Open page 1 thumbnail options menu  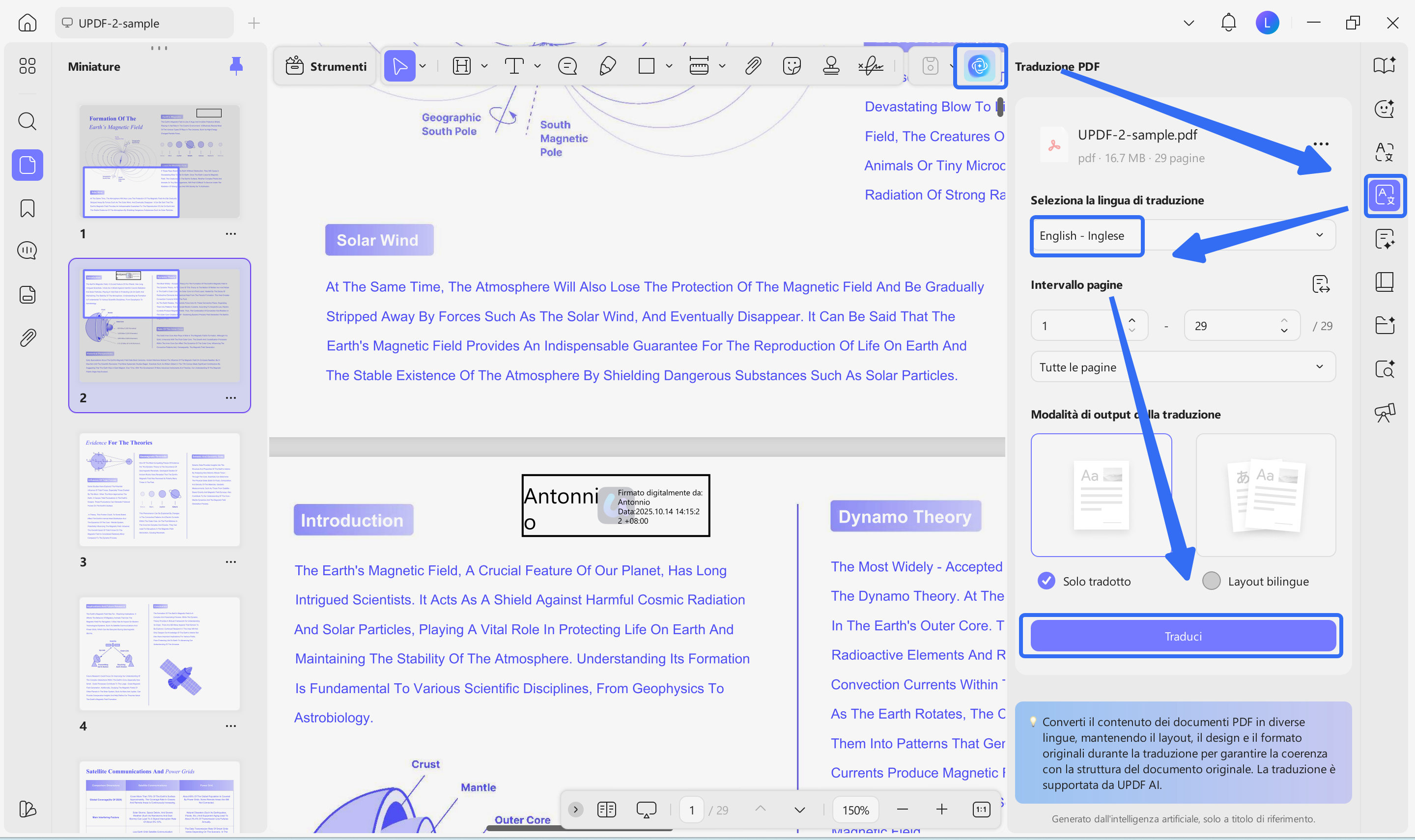click(230, 233)
